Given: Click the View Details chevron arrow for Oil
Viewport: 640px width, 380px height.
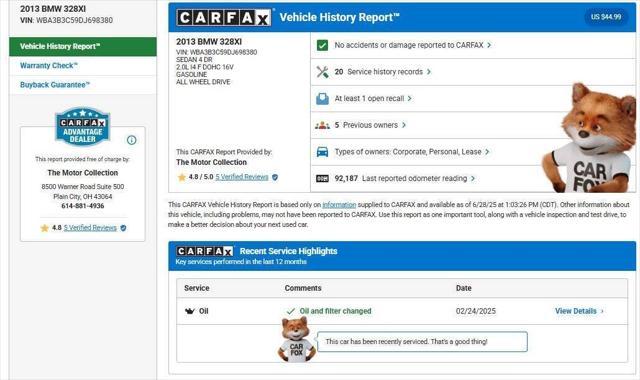Looking at the screenshot, I should tap(602, 311).
